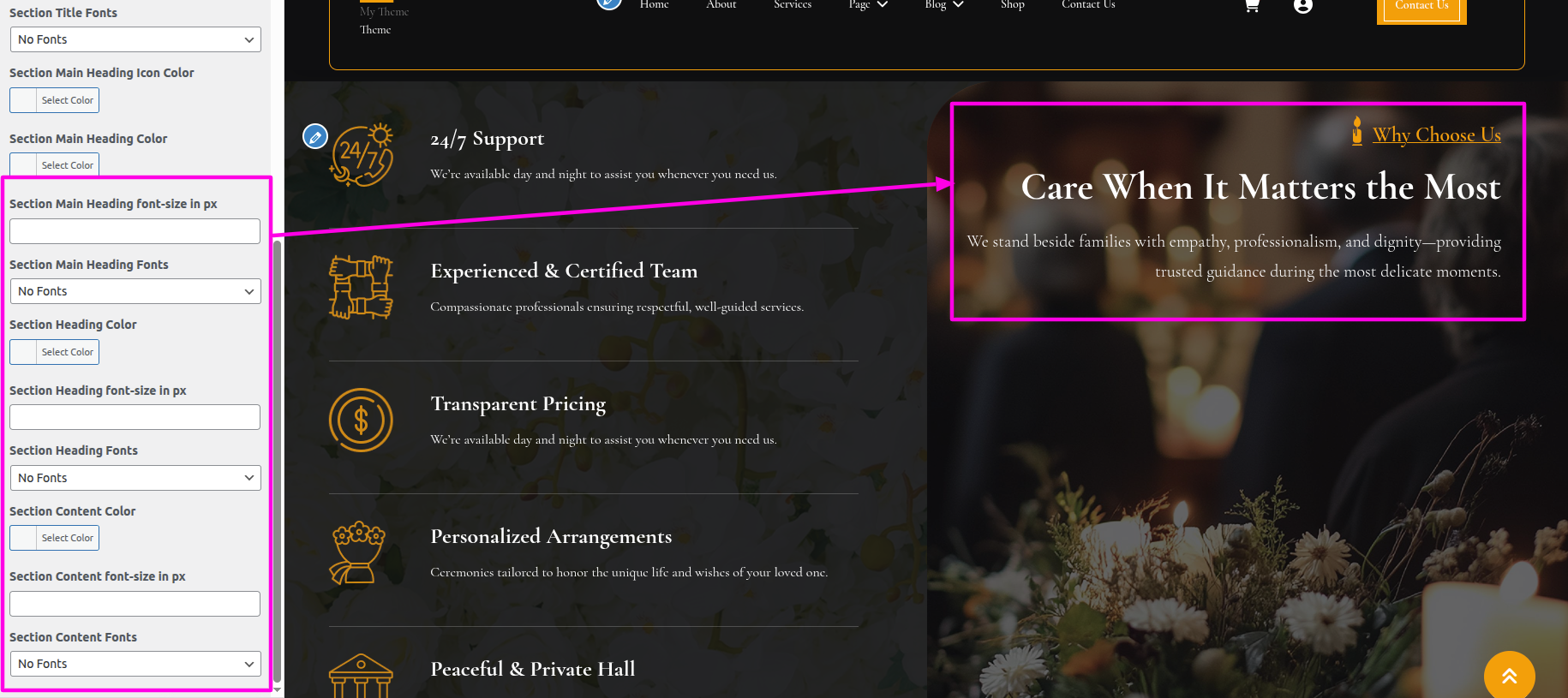
Task: Focus the Section Main Heading font-size field
Action: pos(135,231)
